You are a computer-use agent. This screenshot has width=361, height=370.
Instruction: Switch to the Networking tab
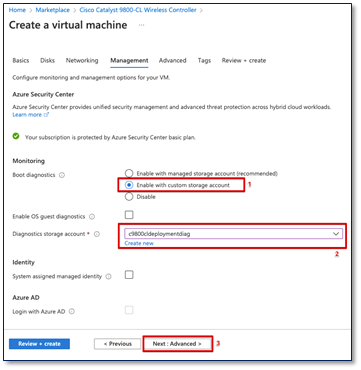click(x=82, y=61)
